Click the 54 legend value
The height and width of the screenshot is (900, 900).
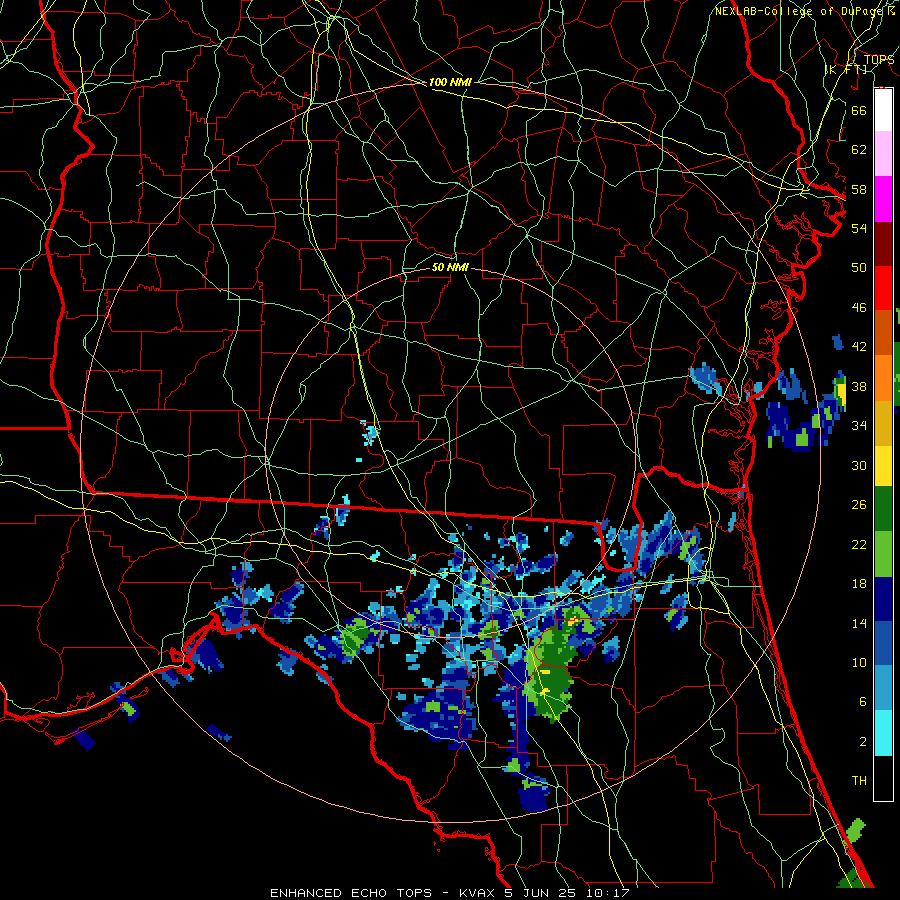[859, 228]
